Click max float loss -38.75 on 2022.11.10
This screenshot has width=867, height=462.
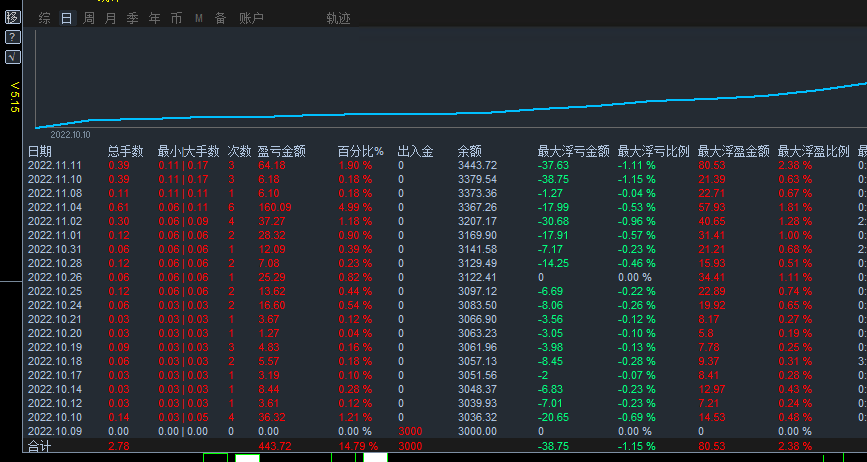[x=553, y=180]
